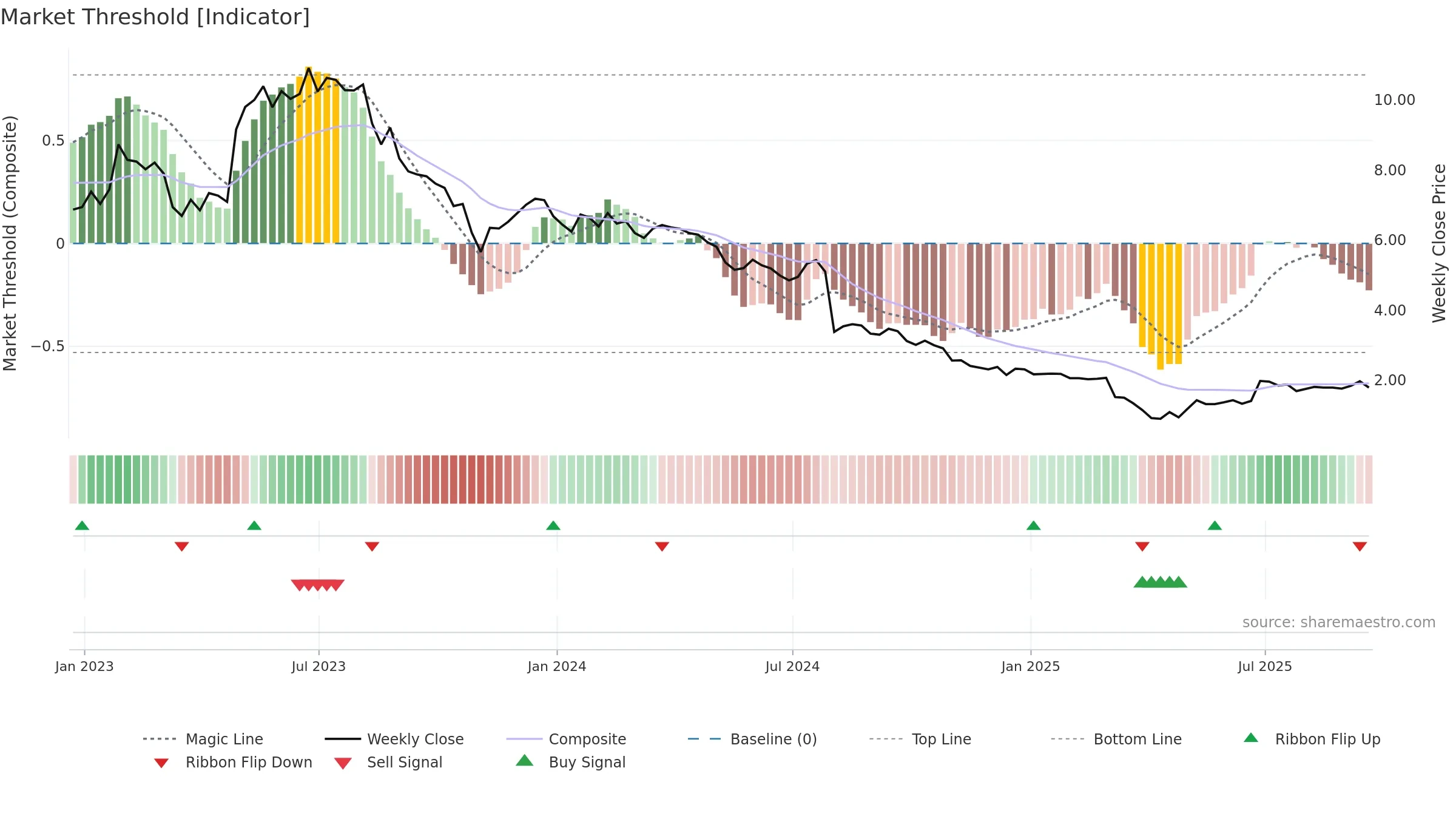The width and height of the screenshot is (1456, 819).
Task: Click the last red flip down triangle at far right
Action: pyautogui.click(x=1360, y=547)
